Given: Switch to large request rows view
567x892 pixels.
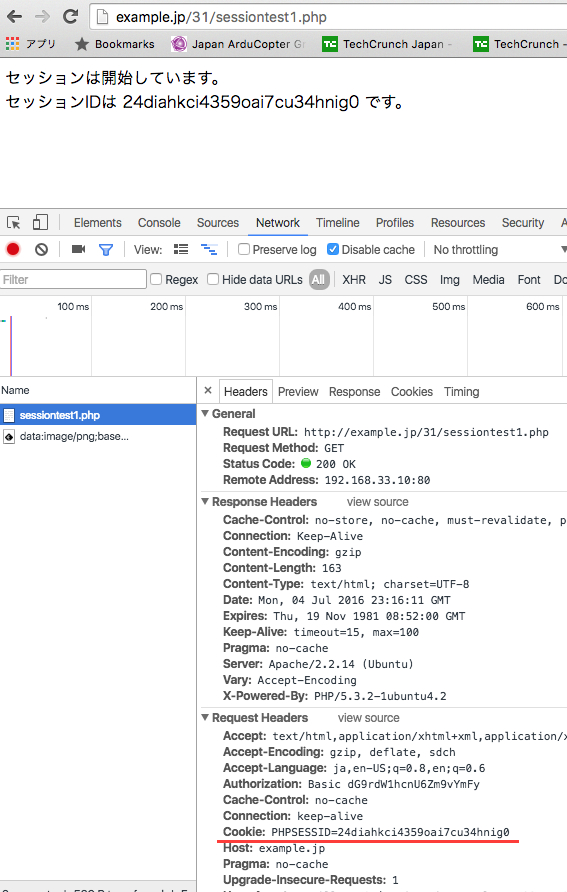Looking at the screenshot, I should tap(181, 249).
